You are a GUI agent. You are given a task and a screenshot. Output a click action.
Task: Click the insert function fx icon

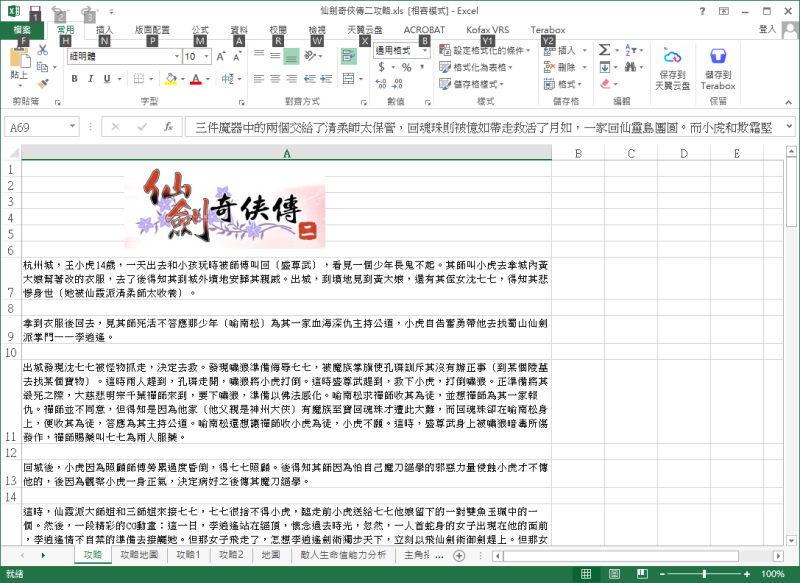coord(168,127)
